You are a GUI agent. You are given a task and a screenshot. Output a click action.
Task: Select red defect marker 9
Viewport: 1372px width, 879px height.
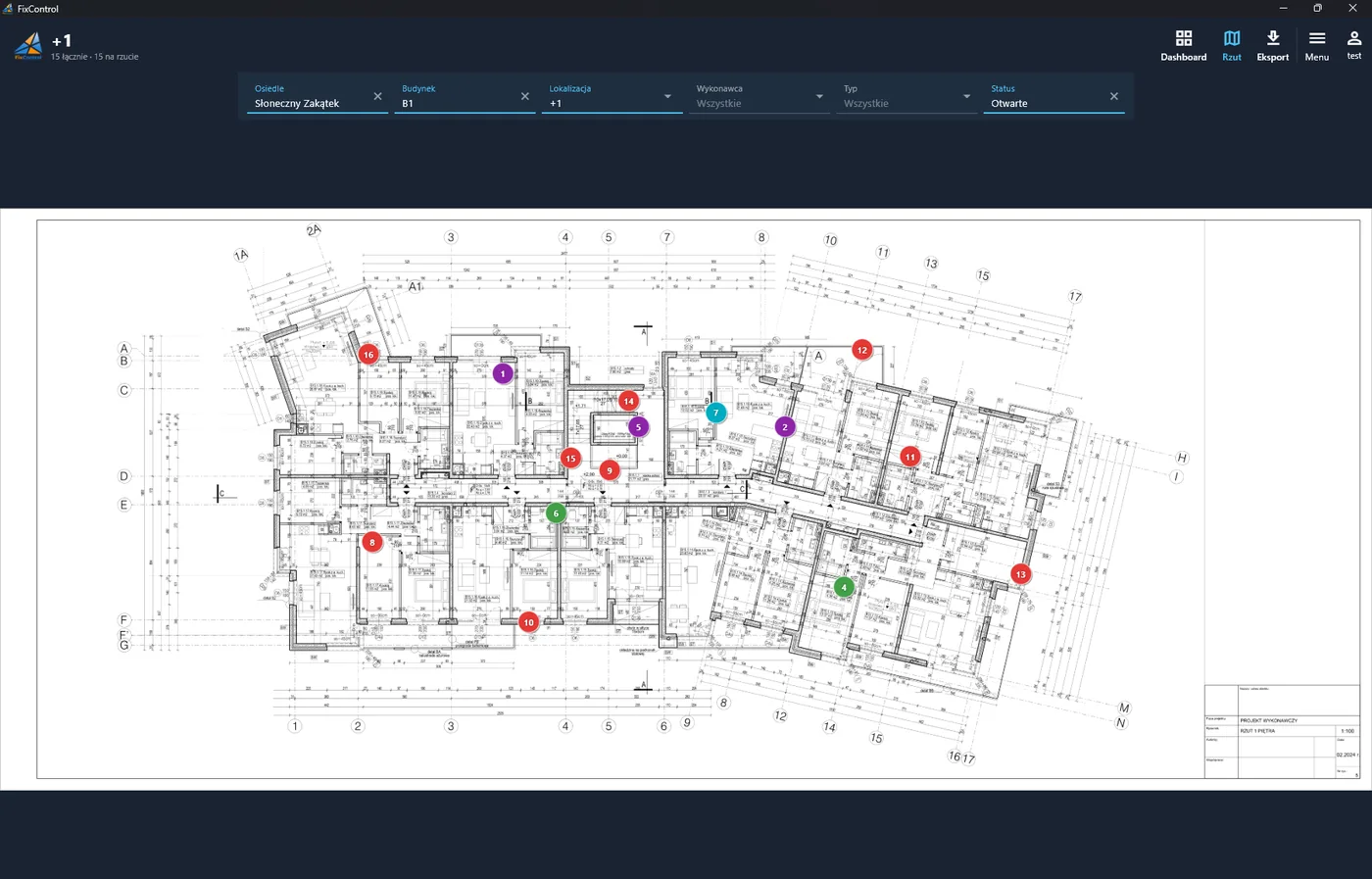pos(610,470)
